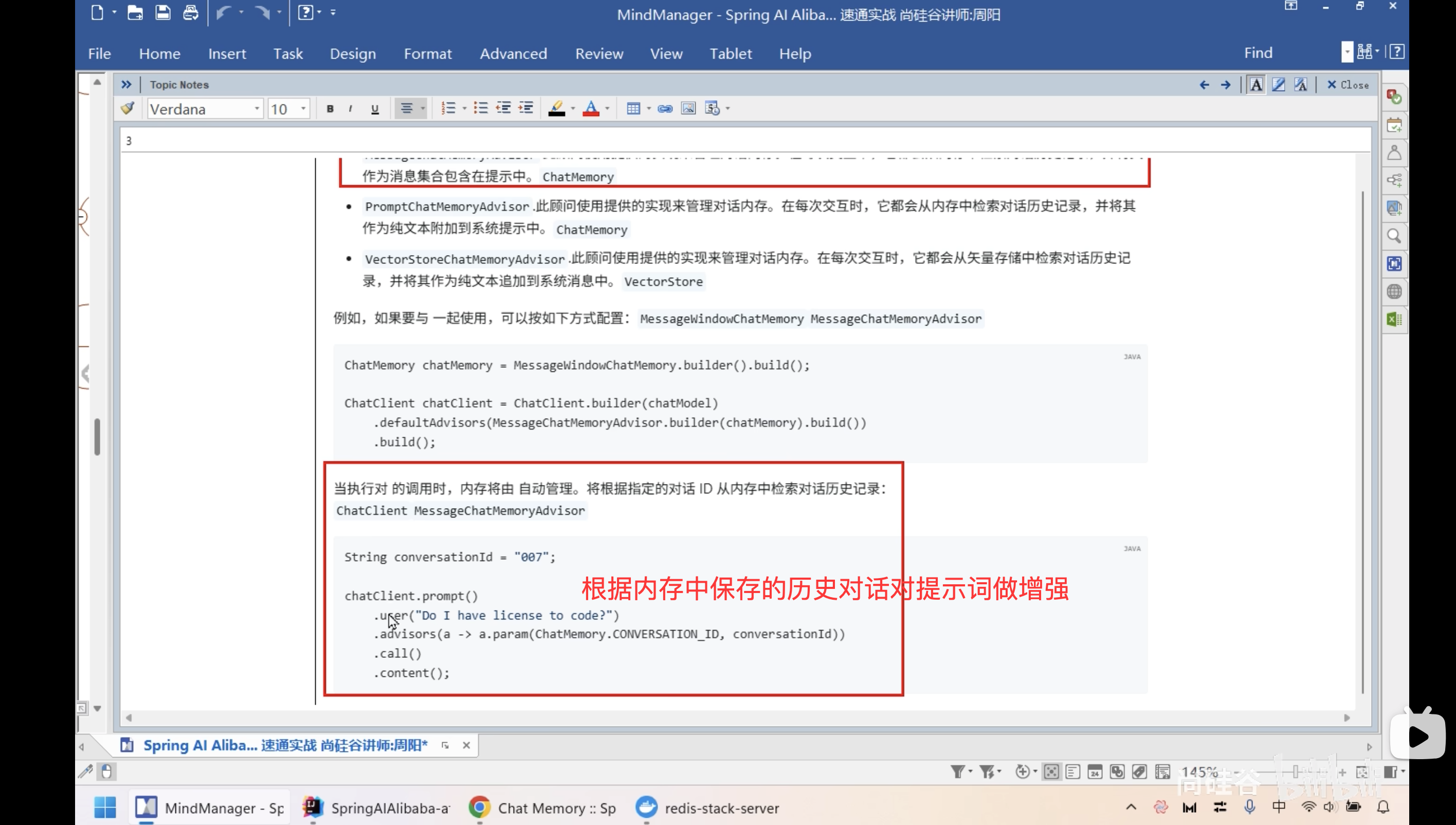Go to previous topic note
Image resolution: width=1456 pixels, height=825 pixels.
coord(1204,85)
